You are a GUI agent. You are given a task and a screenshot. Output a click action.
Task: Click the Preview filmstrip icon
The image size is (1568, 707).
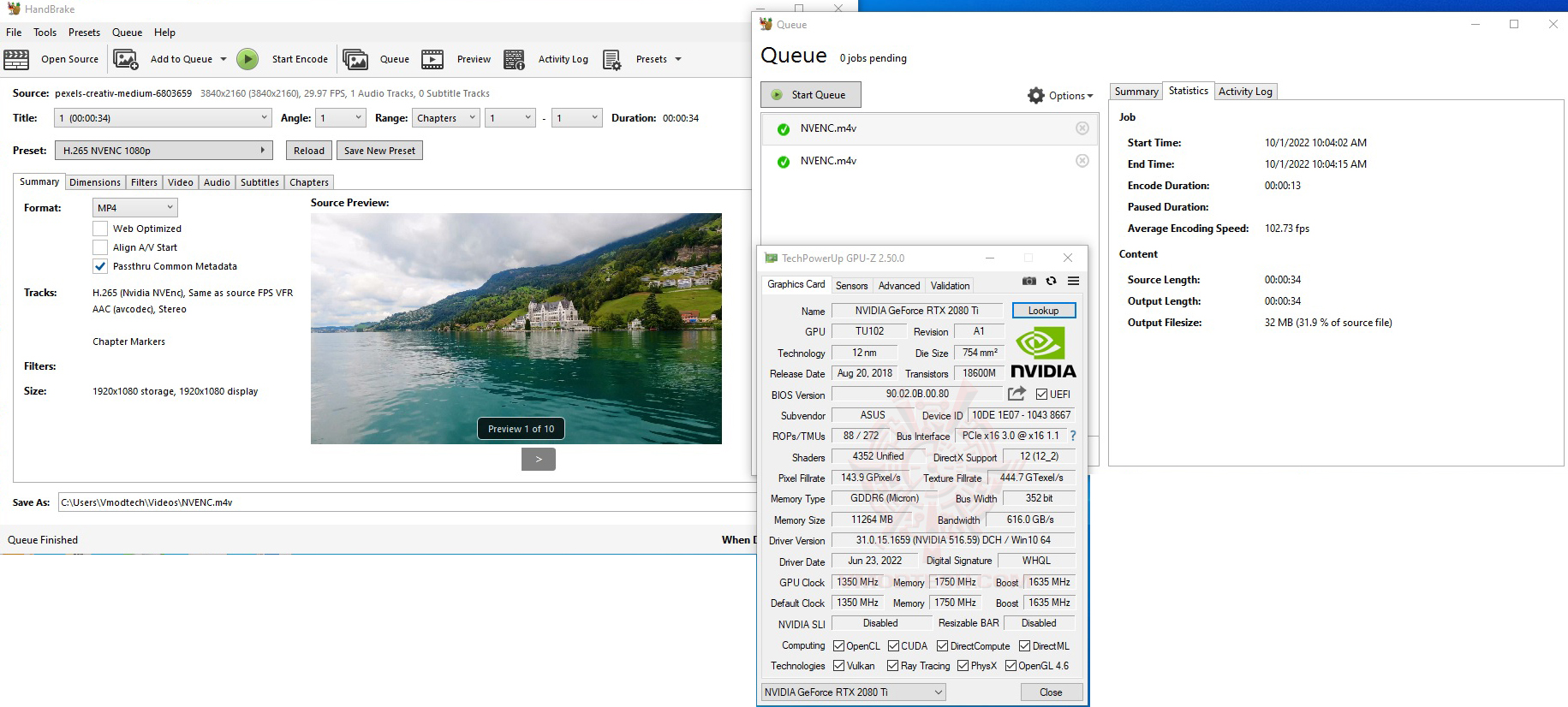(x=432, y=59)
